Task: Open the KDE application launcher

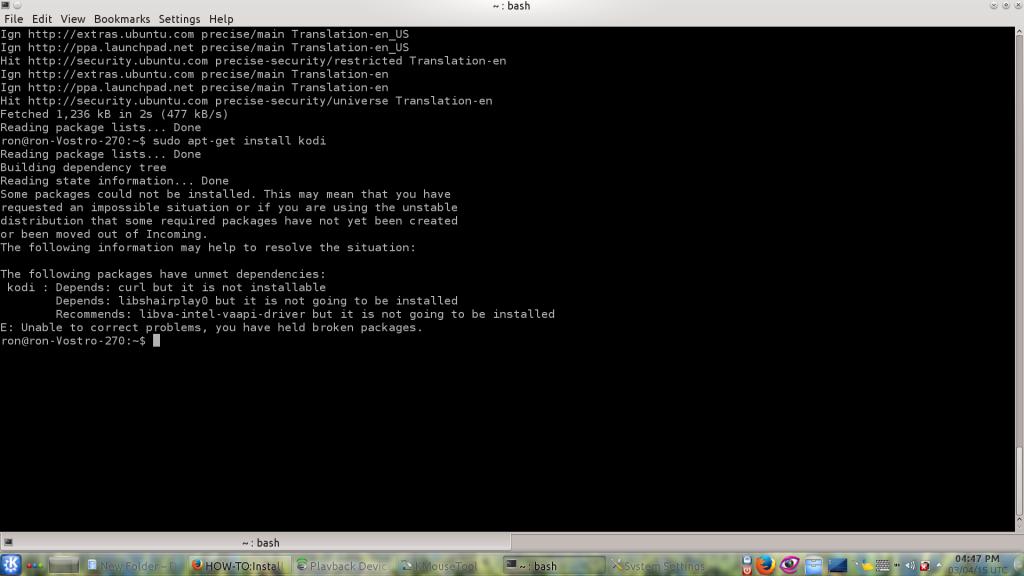Action: 11,565
